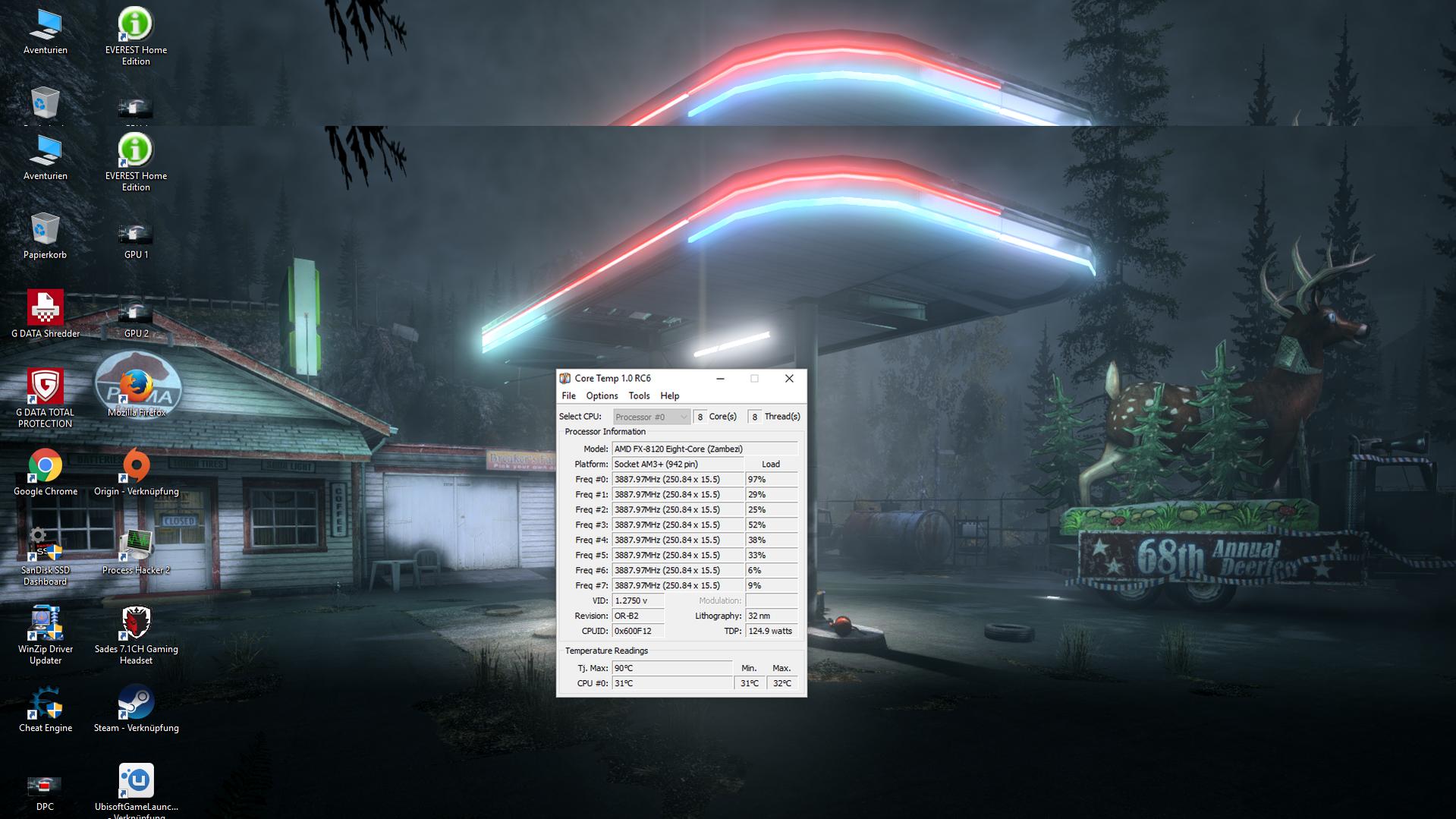Click the VID value 1.2750 v
The image size is (1456, 819).
(638, 600)
